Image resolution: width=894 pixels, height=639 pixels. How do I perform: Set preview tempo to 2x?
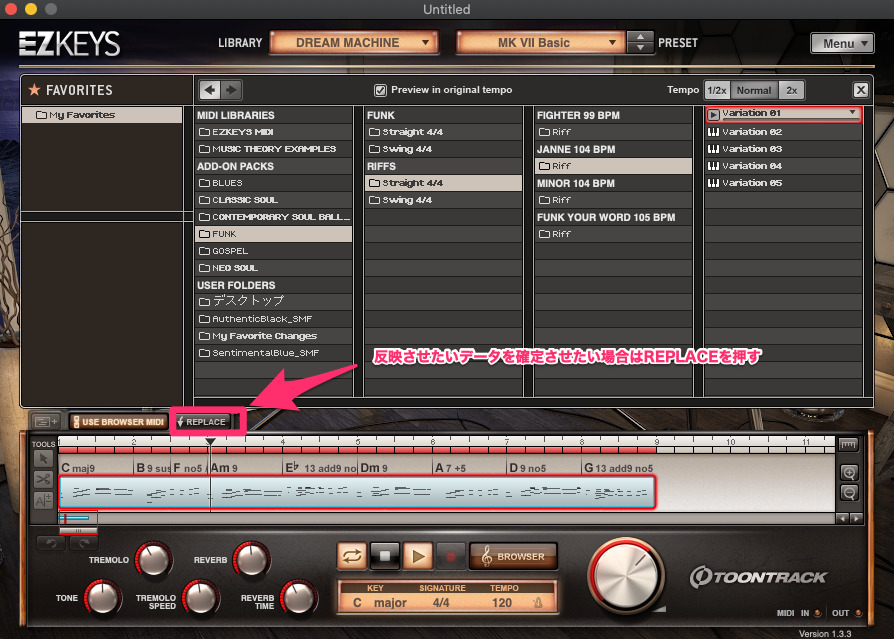[x=791, y=90]
